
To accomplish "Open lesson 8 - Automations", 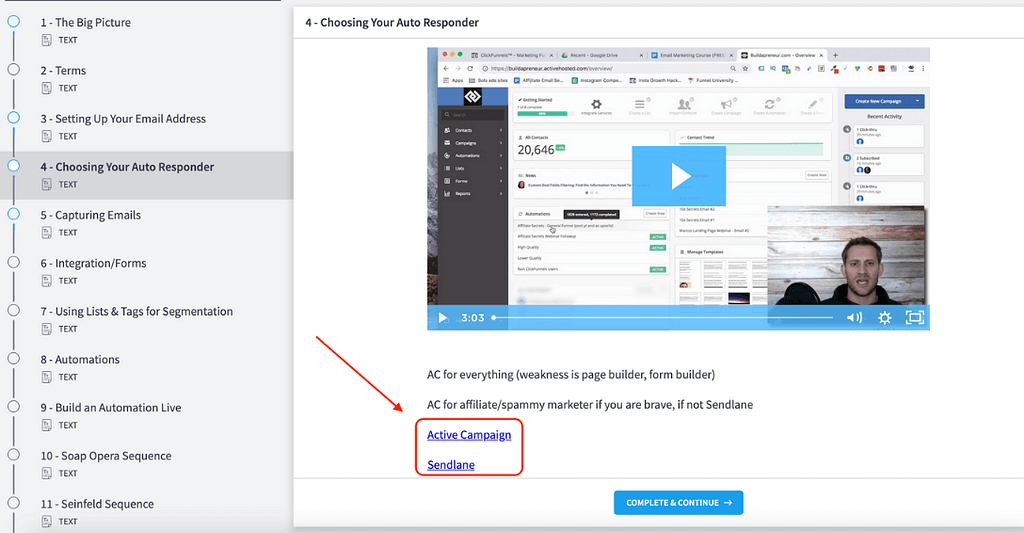I will pyautogui.click(x=80, y=360).
